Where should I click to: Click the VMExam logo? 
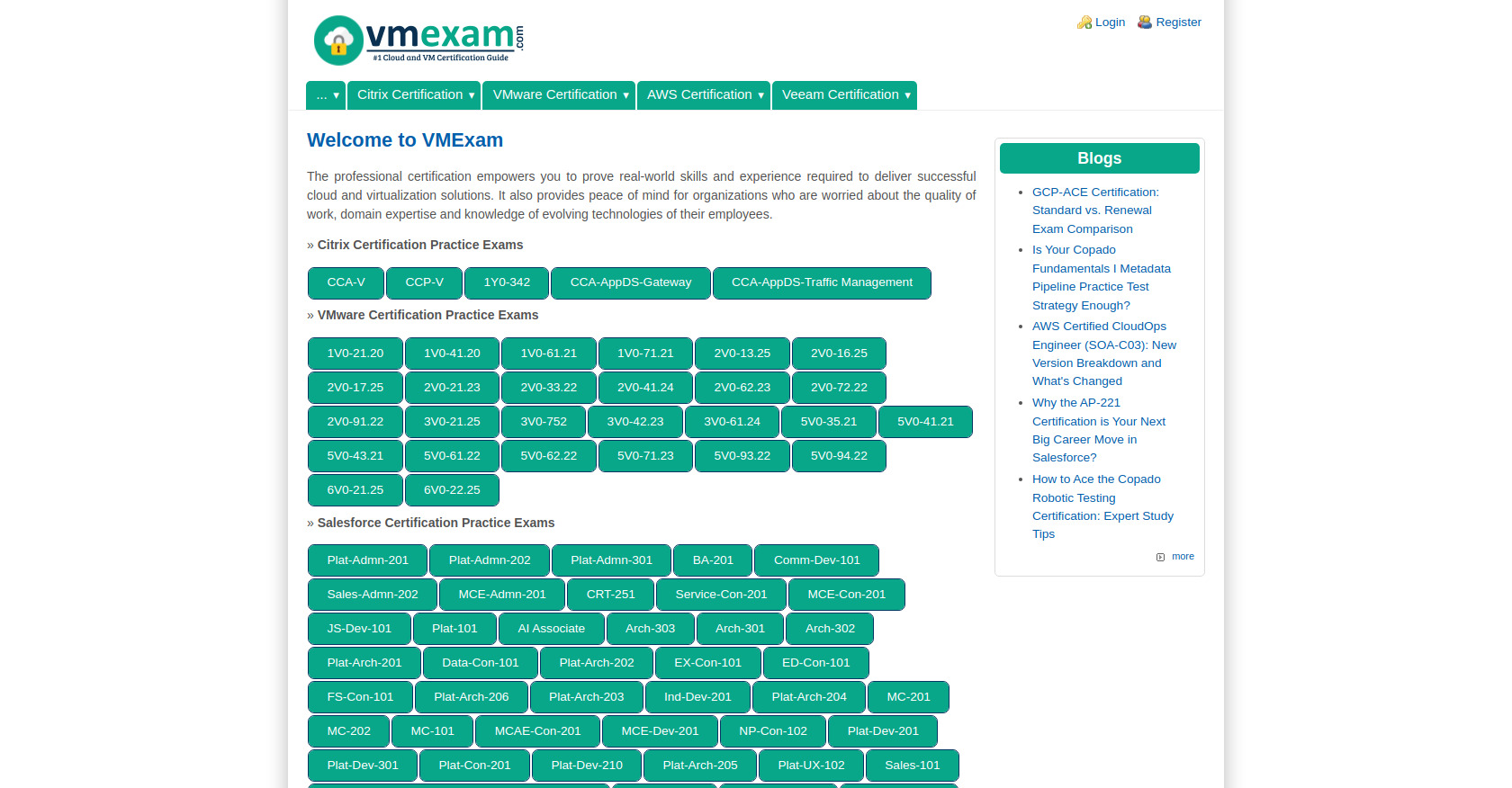(418, 40)
